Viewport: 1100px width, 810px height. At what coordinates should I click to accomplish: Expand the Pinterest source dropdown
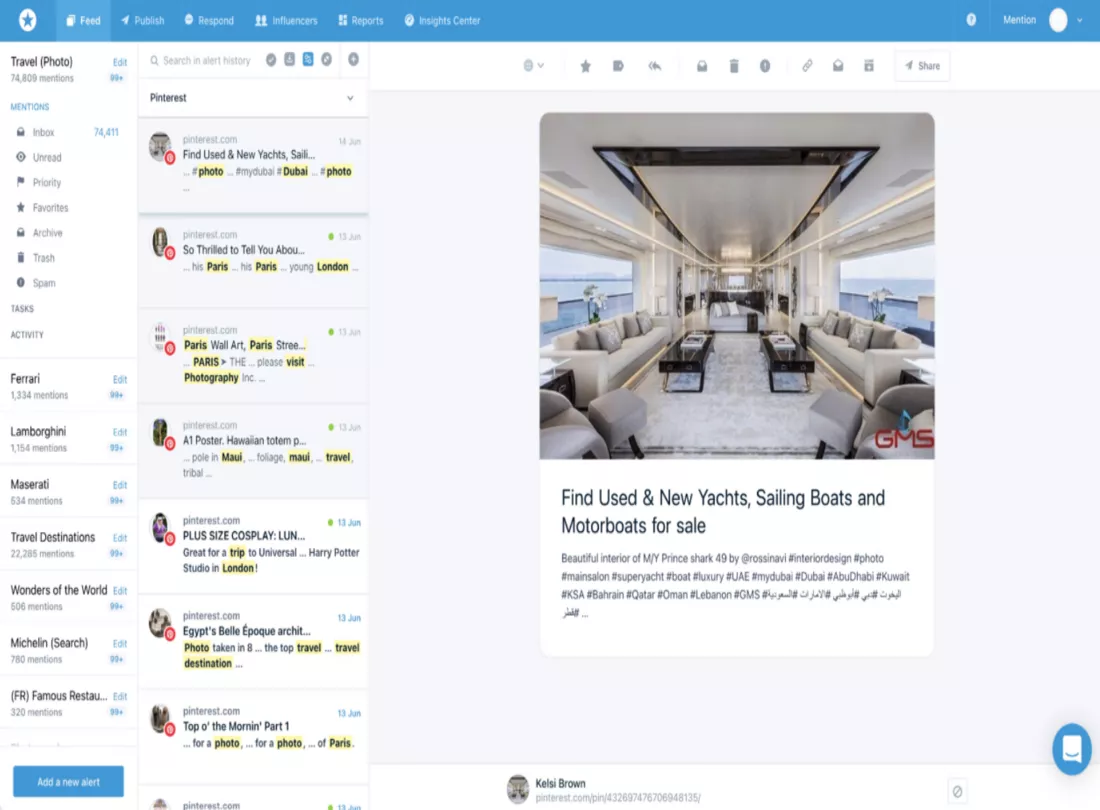pyautogui.click(x=253, y=97)
